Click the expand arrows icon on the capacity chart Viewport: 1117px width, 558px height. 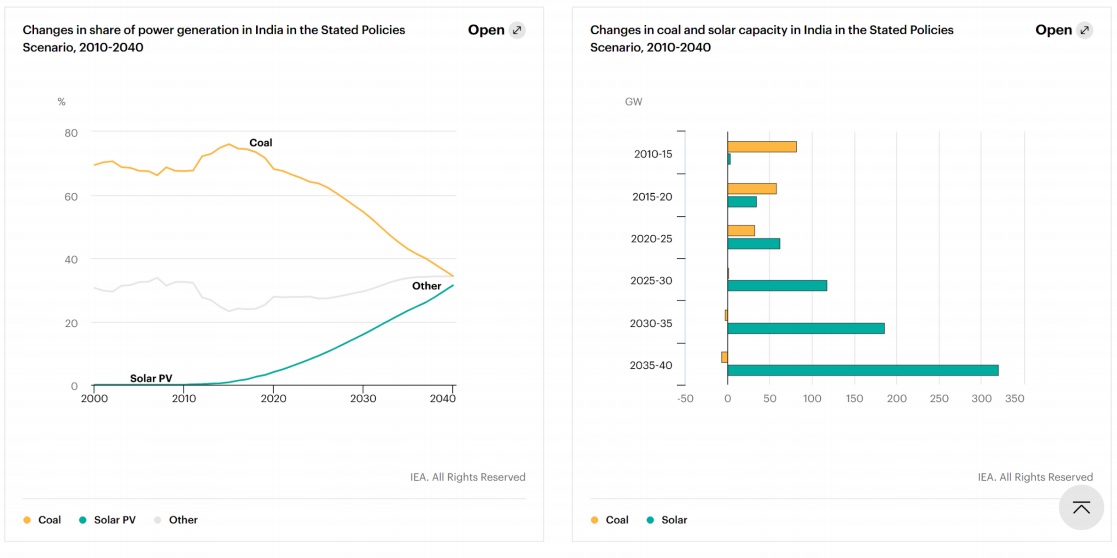coord(1084,30)
